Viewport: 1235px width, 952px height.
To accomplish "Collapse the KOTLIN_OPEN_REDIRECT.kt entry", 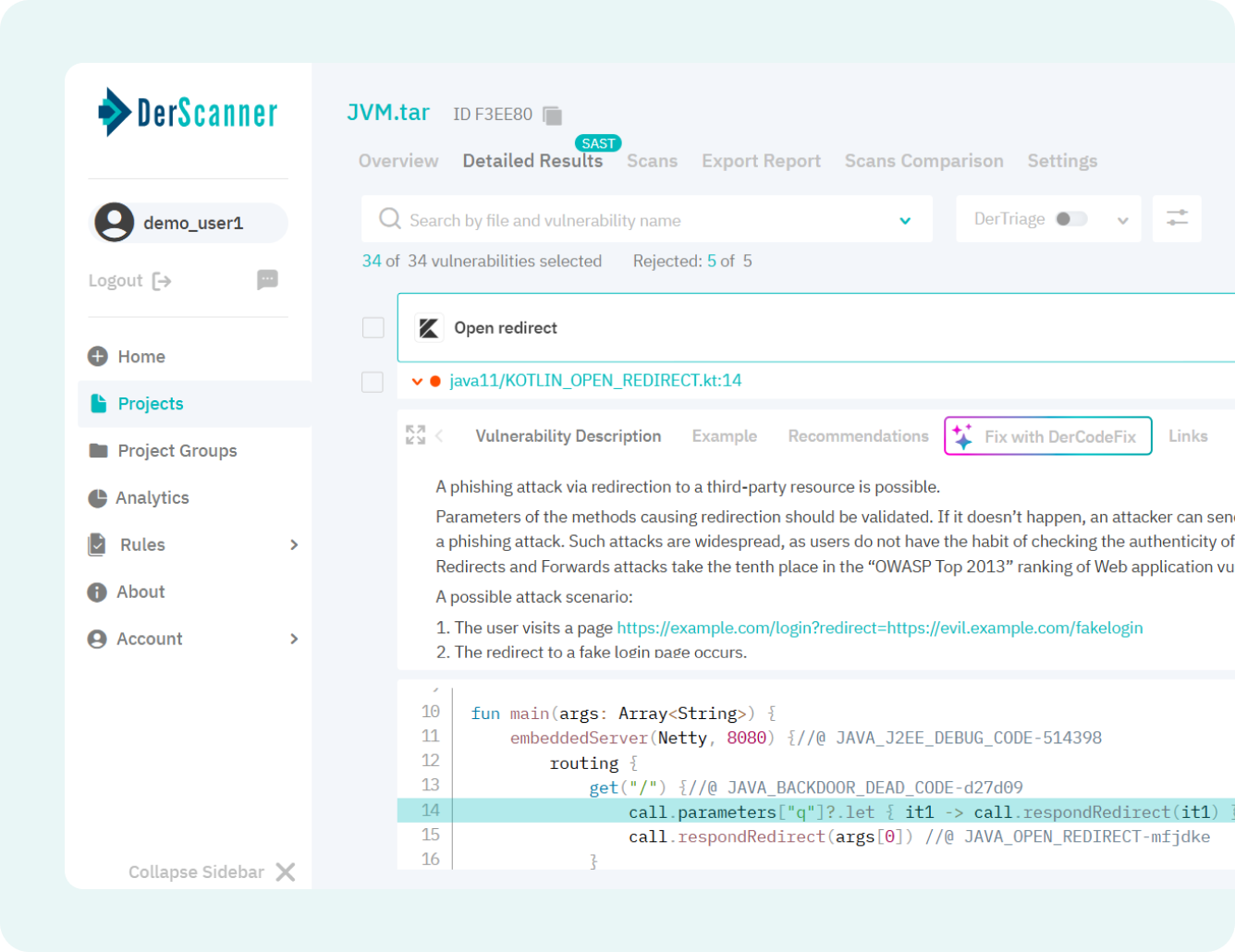I will coord(417,381).
